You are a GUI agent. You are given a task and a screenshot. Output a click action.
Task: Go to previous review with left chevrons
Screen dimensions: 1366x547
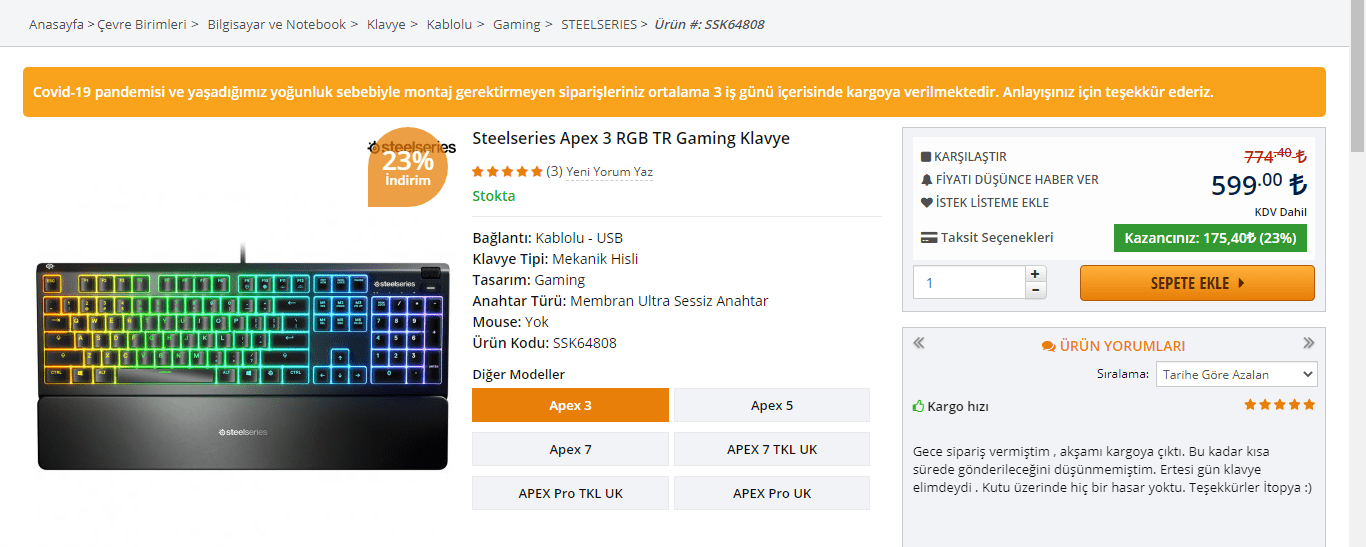click(x=919, y=343)
